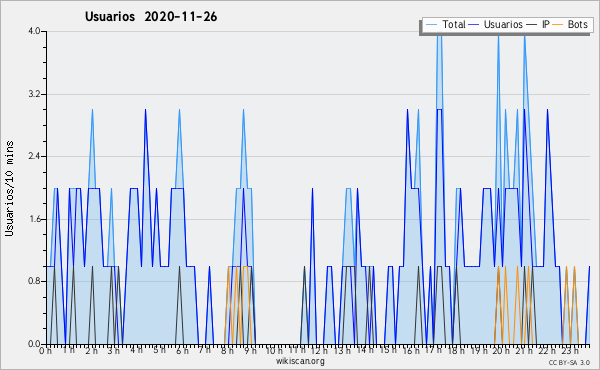Click the '1.6' y-axis value
Screen dimensions: 600x370
coord(34,219)
